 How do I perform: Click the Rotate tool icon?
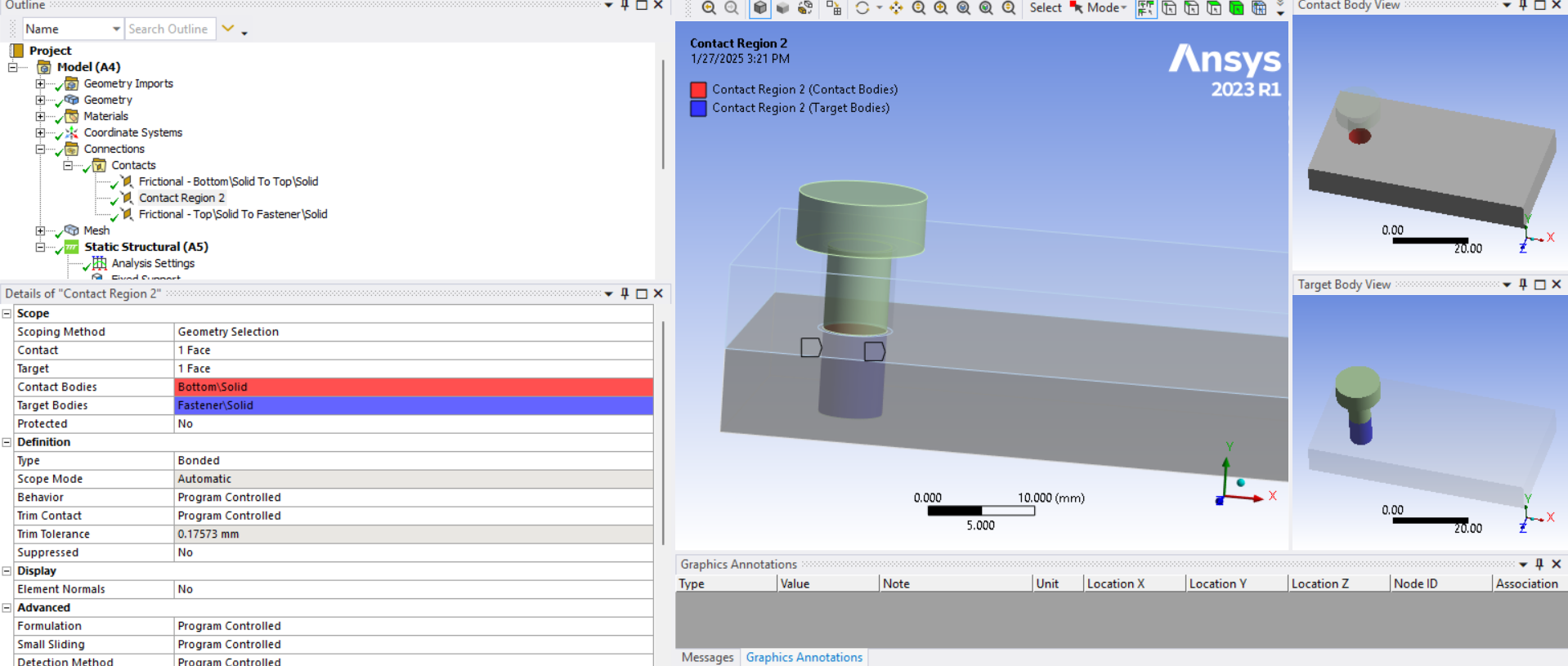(x=862, y=8)
